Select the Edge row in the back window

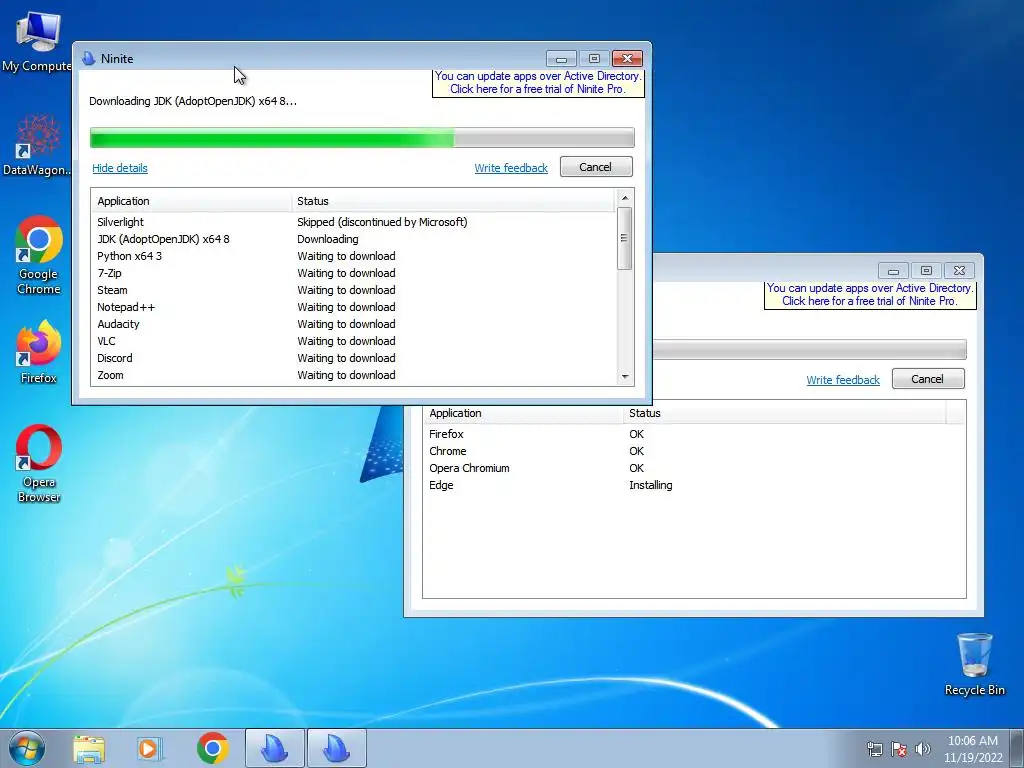(x=694, y=485)
